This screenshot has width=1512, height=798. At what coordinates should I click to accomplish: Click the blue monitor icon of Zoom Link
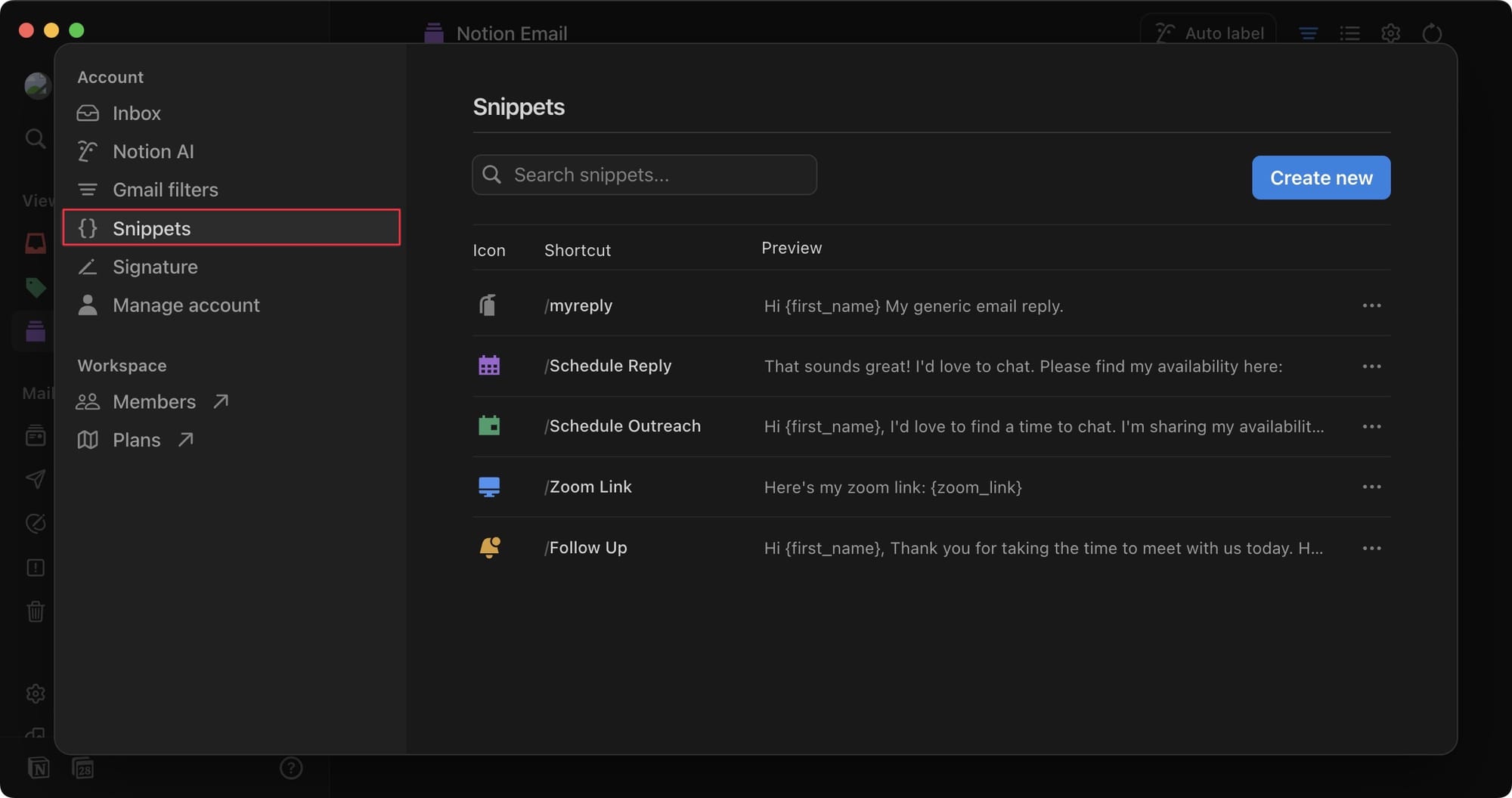pyautogui.click(x=489, y=487)
